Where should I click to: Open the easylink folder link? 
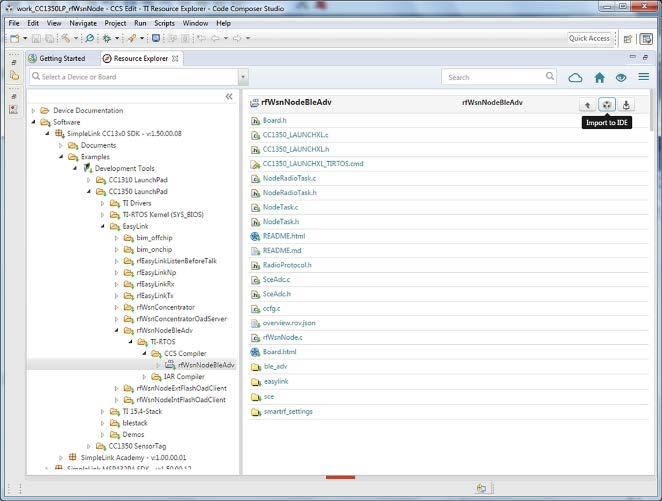tap(276, 382)
